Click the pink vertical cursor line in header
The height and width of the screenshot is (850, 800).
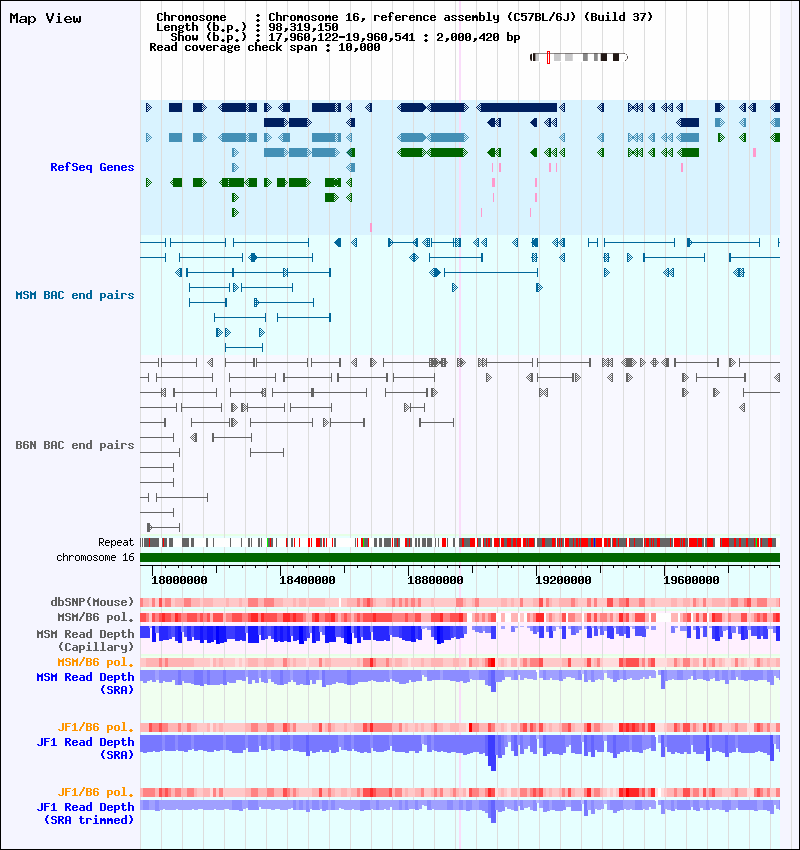click(x=460, y=50)
